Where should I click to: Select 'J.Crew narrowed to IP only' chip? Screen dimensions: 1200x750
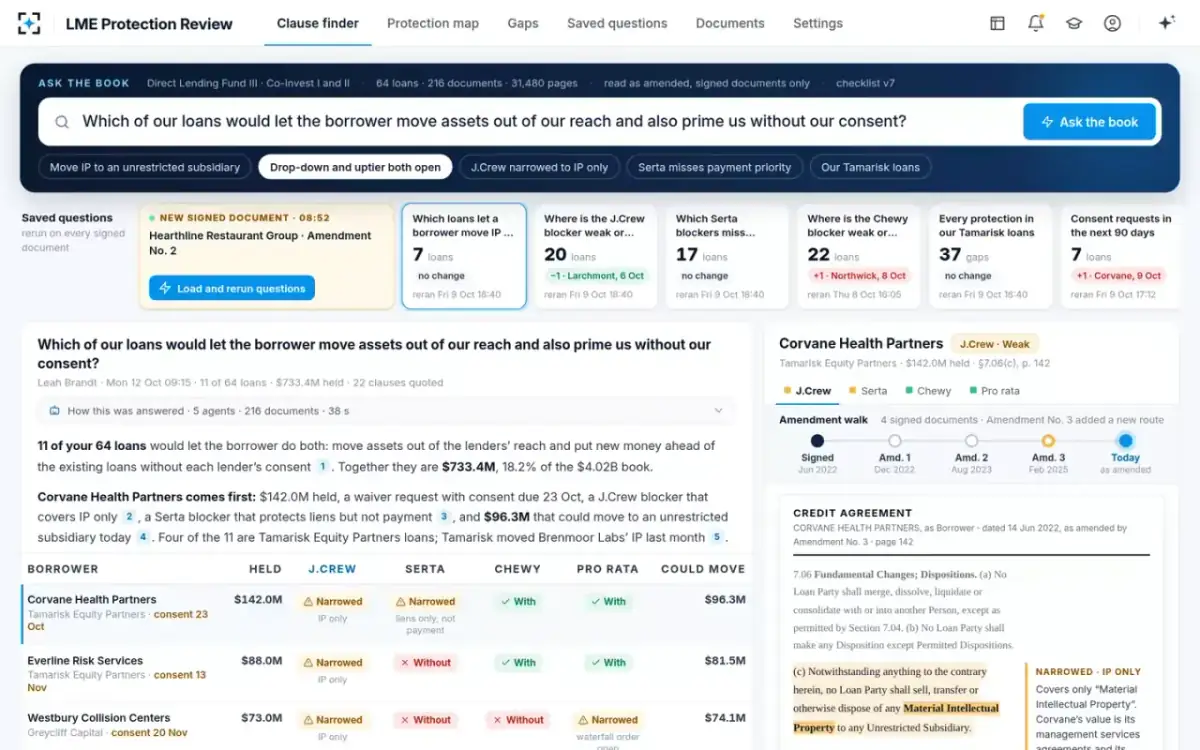click(x=540, y=167)
